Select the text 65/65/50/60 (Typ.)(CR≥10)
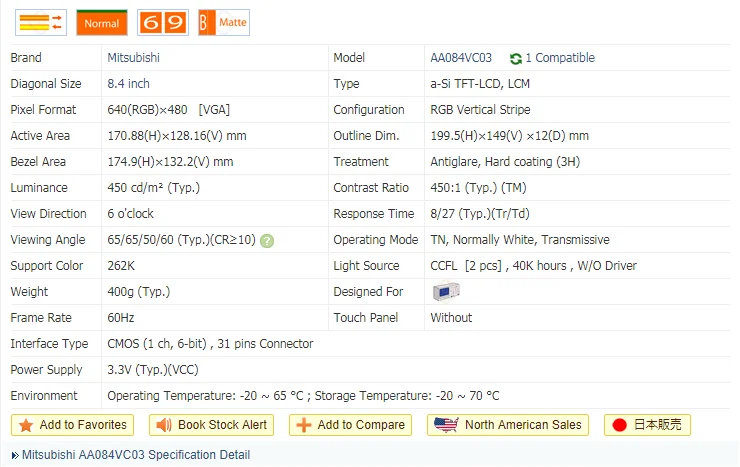Viewport: 740px width, 467px height. [181, 240]
